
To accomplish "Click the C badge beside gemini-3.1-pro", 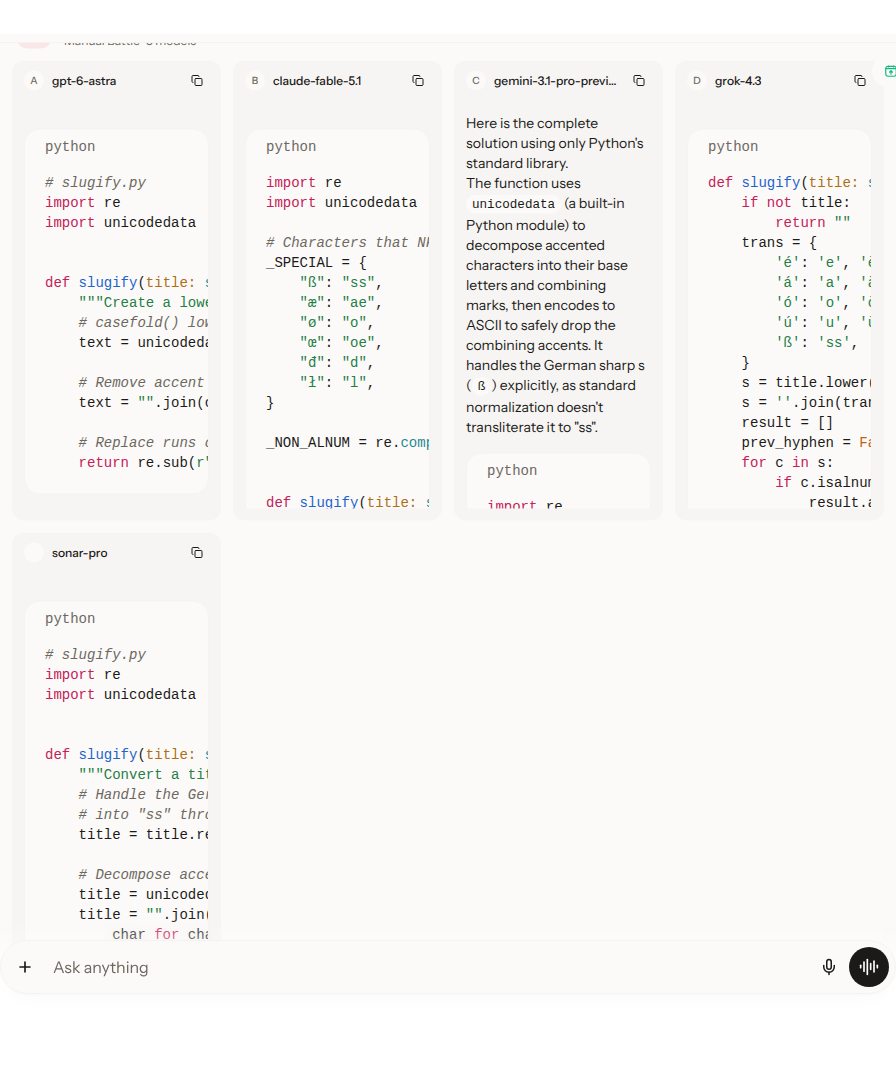I will pyautogui.click(x=475, y=81).
